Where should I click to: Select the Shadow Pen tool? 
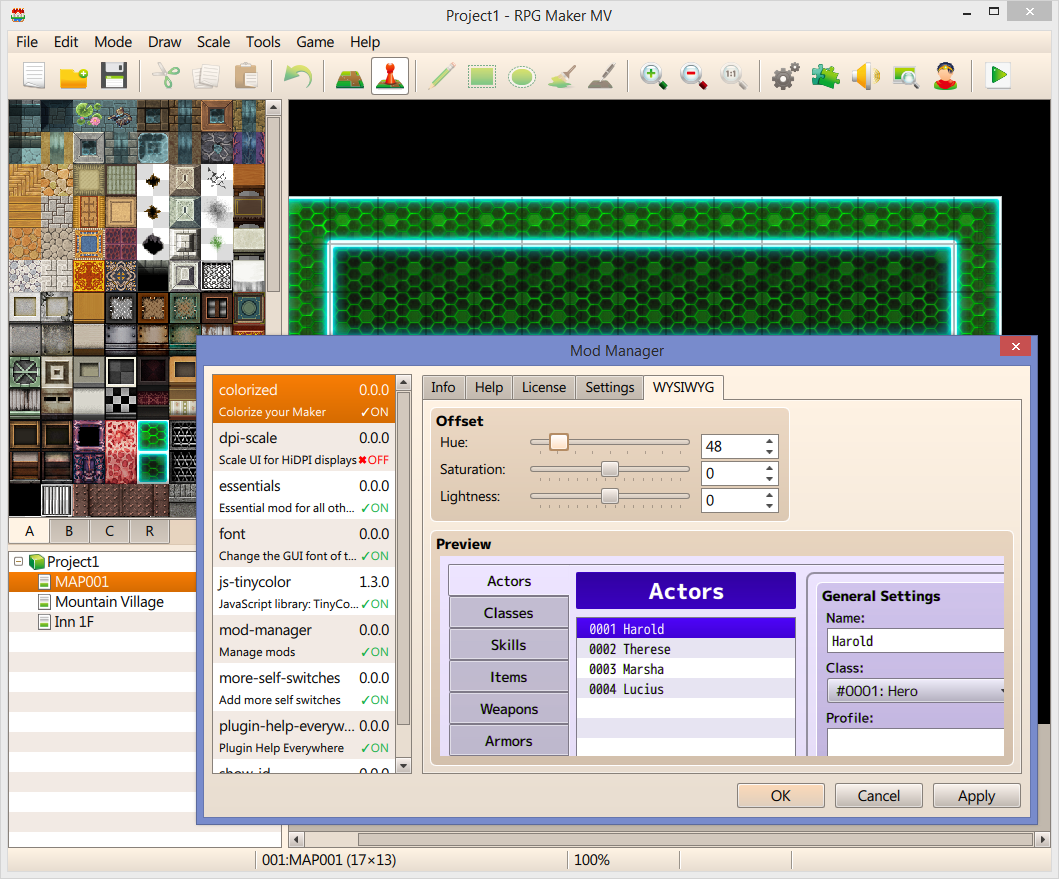(602, 76)
